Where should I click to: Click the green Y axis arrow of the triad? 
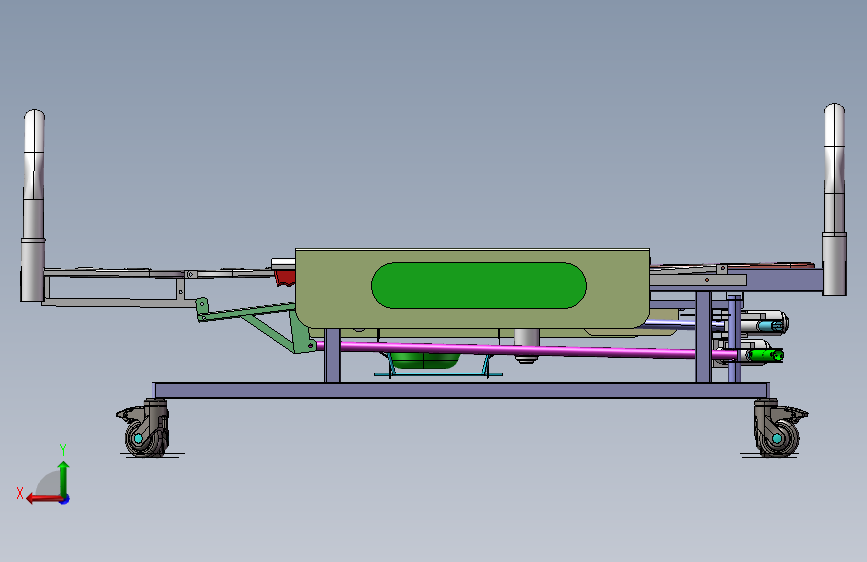pos(64,480)
